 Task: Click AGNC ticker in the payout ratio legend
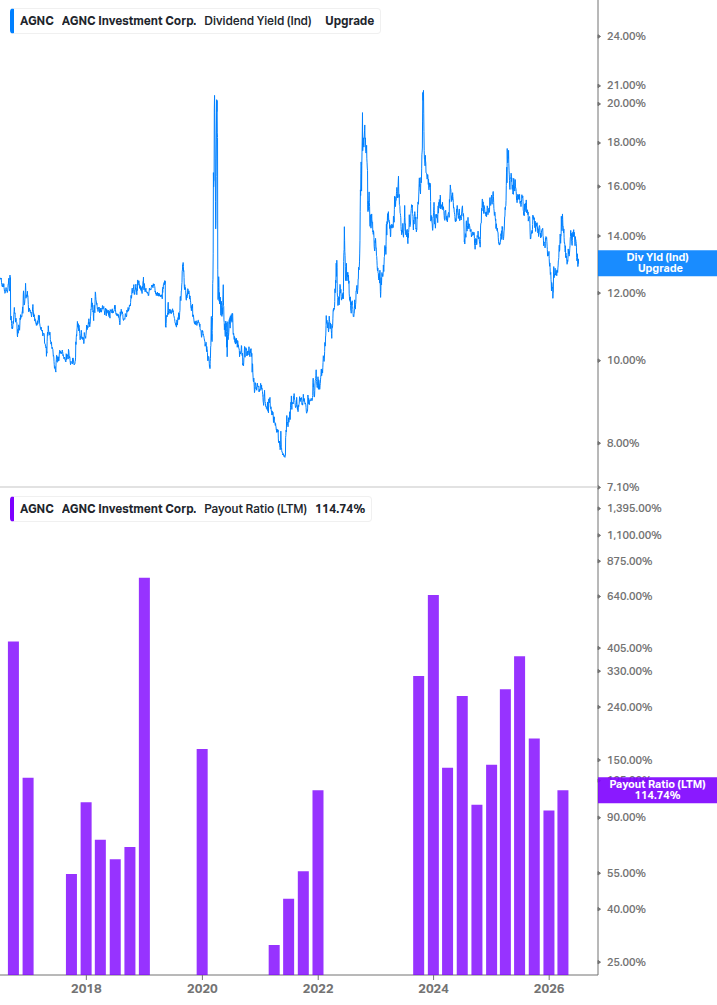tap(37, 509)
